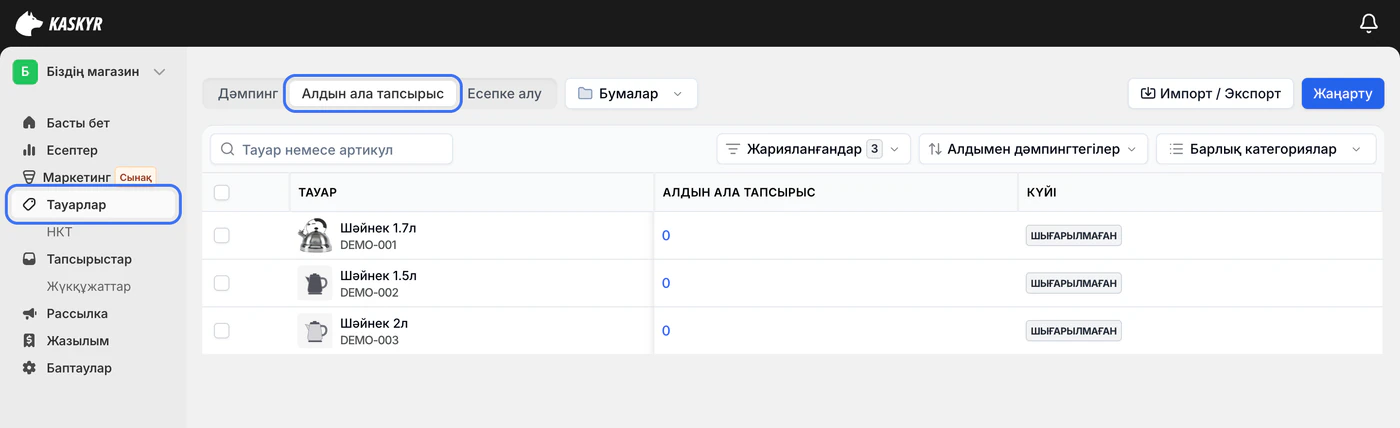Open the Жарияланғандар filter dropdown
This screenshot has width=1400, height=428.
[x=813, y=149]
